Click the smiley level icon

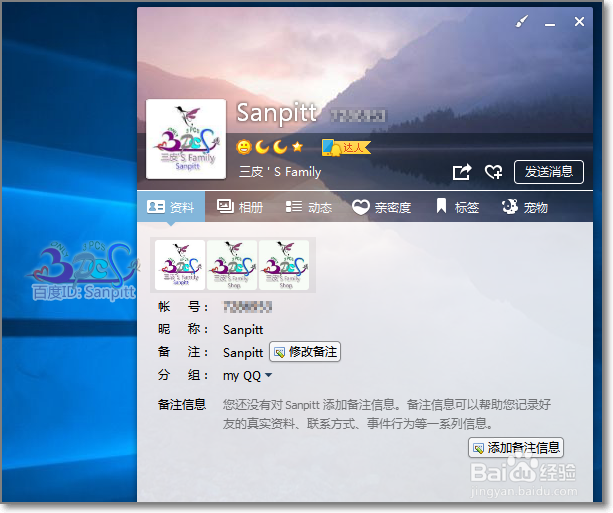(x=244, y=147)
